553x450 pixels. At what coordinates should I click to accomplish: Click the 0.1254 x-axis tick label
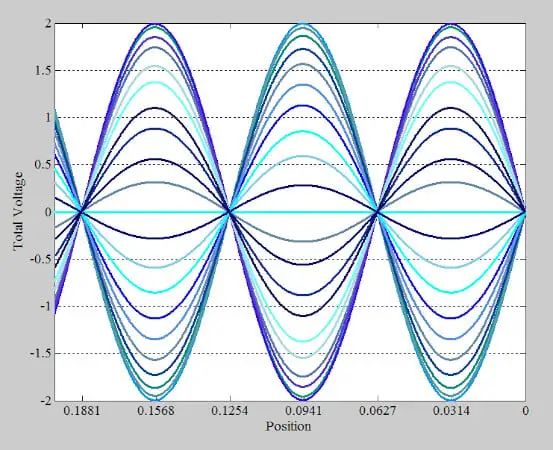click(230, 411)
